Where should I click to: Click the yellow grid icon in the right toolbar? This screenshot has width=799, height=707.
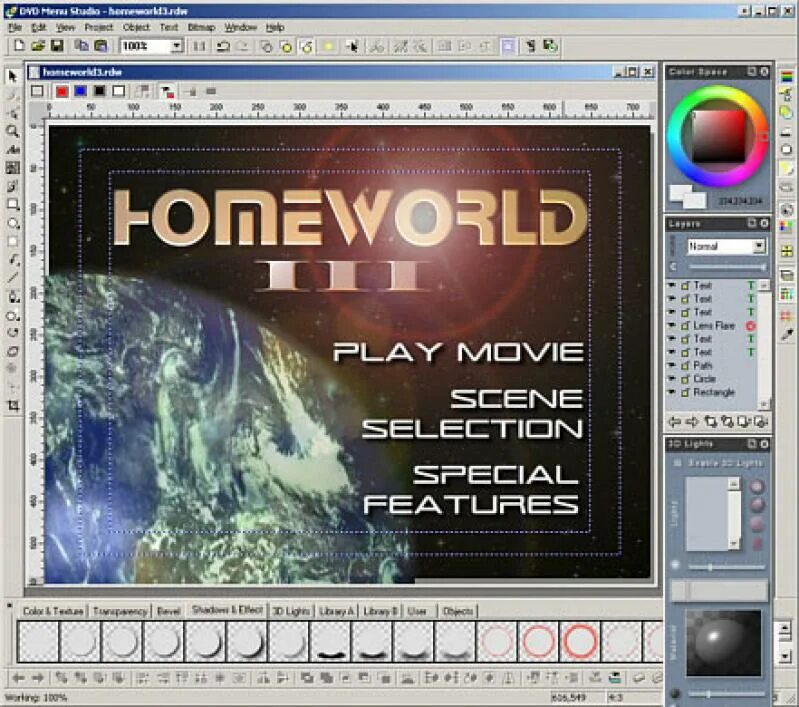point(787,251)
